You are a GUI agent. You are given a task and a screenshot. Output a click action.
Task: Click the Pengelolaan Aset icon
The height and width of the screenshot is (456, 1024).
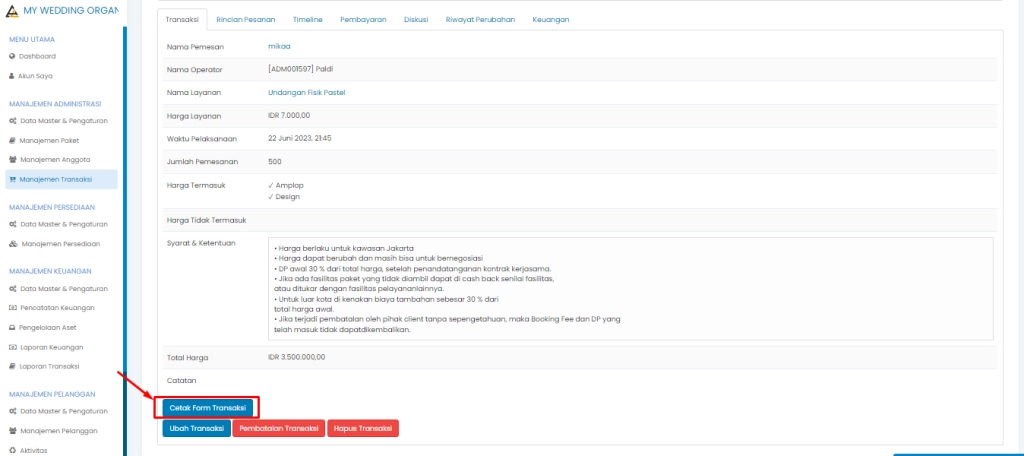tap(12, 328)
